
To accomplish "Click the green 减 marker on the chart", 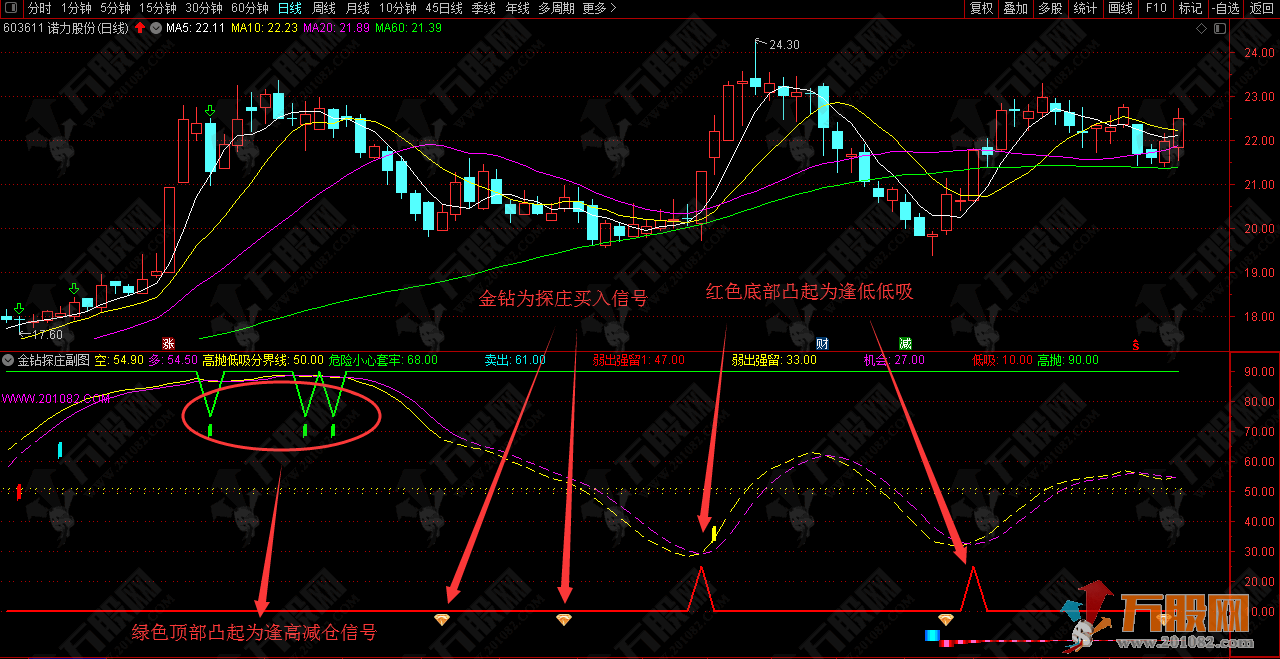I will pyautogui.click(x=905, y=342).
